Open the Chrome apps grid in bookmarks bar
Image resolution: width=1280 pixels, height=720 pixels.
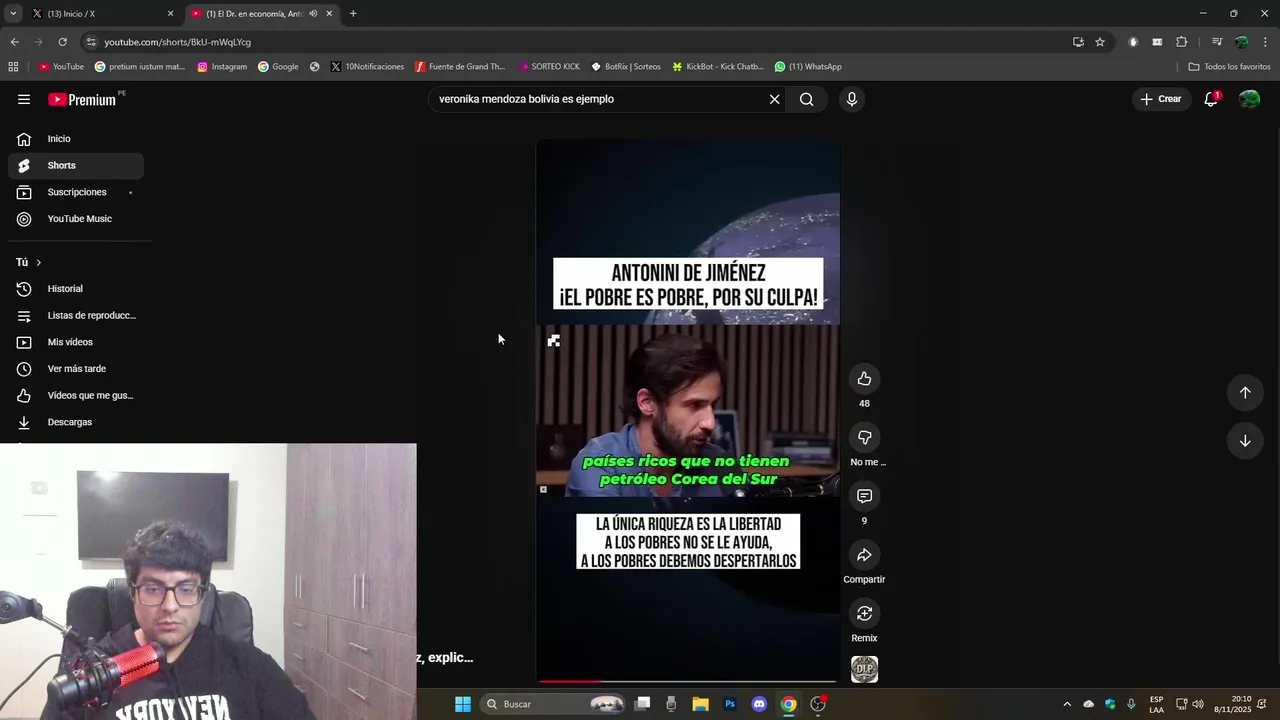click(13, 67)
